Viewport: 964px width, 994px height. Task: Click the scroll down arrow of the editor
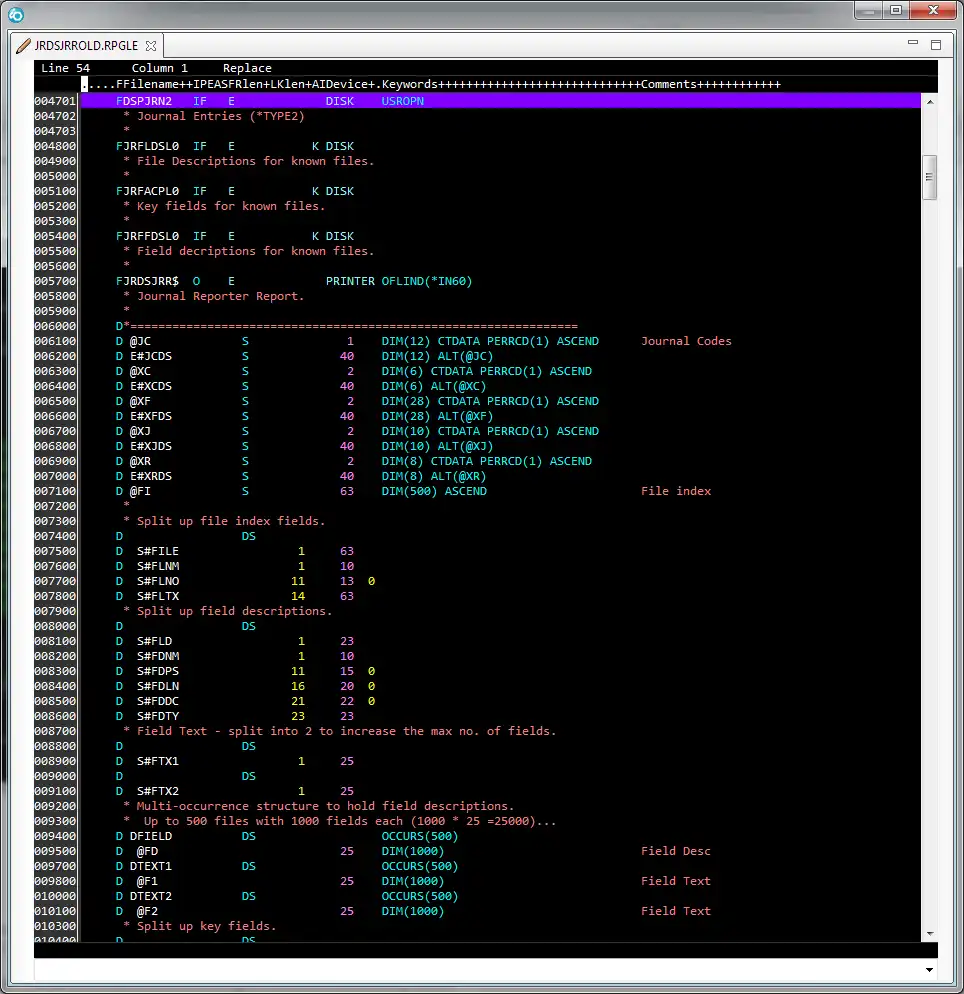pyautogui.click(x=930, y=934)
